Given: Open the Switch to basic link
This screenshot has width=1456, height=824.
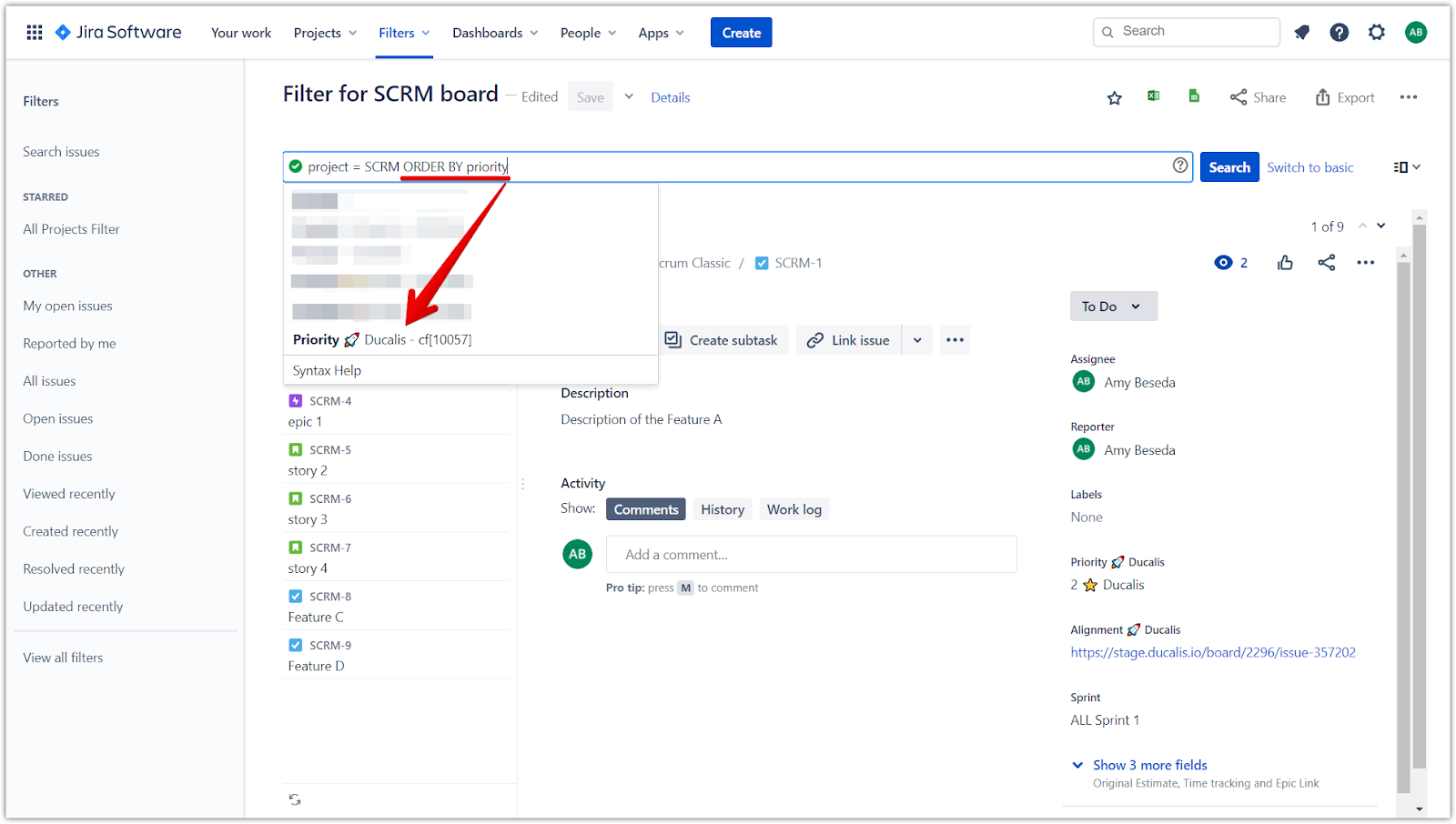Looking at the screenshot, I should [x=1310, y=167].
